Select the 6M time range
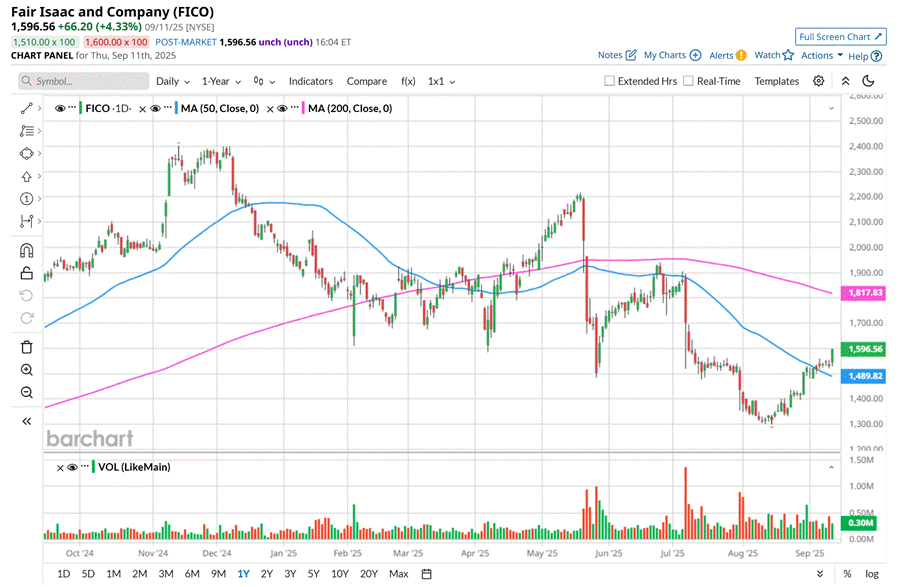The height and width of the screenshot is (587, 903). [192, 574]
